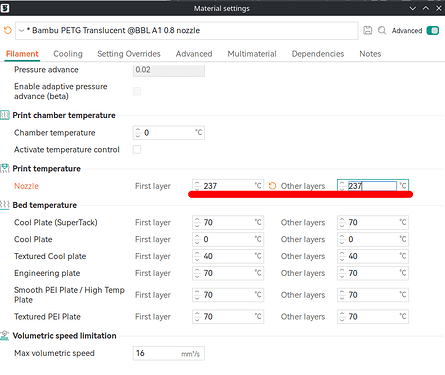The height and width of the screenshot is (375, 445).
Task: Click the Nozzle first layer temperature field
Action: pyautogui.click(x=228, y=186)
